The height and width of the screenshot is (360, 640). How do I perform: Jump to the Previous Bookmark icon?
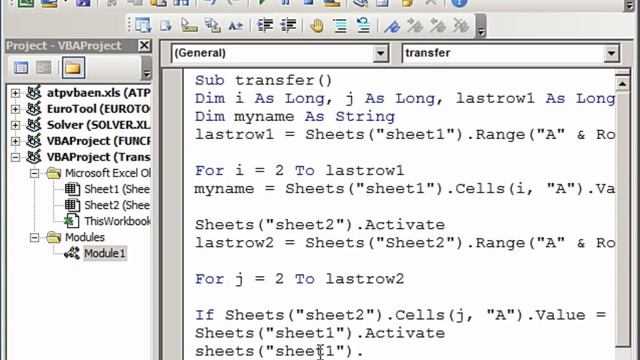click(x=438, y=26)
